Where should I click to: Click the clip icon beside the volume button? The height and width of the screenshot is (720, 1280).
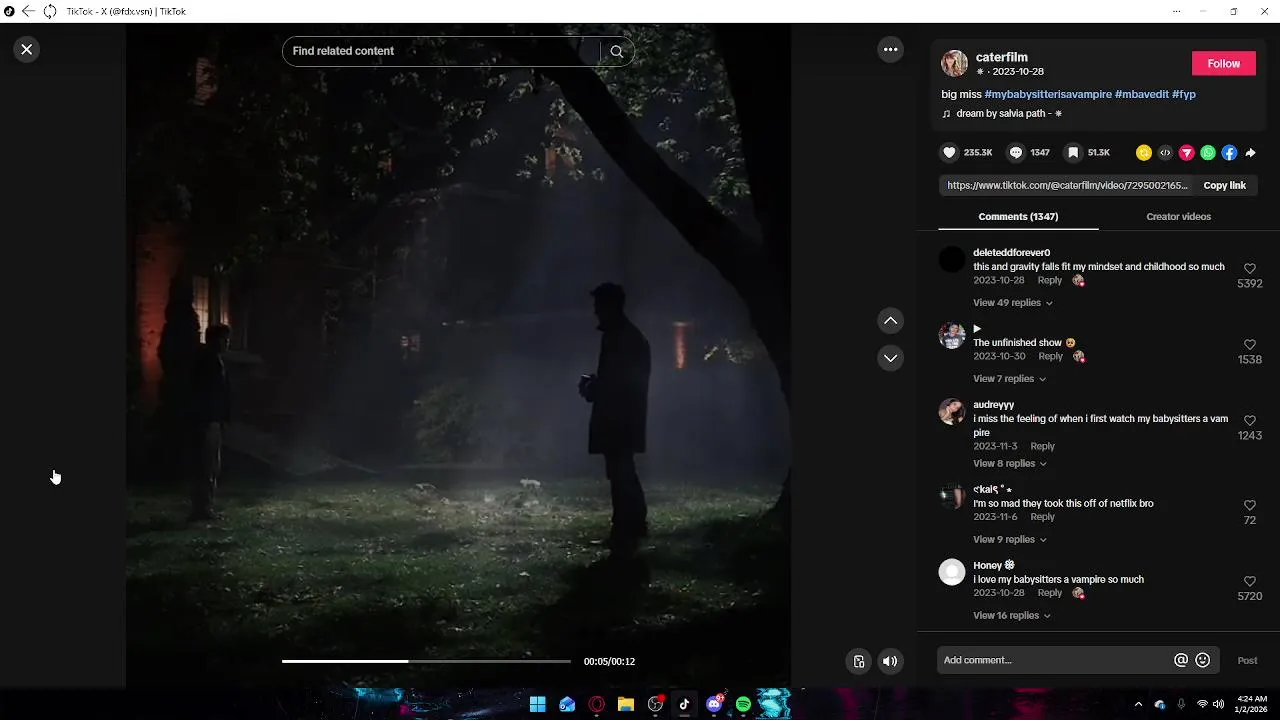(858, 661)
